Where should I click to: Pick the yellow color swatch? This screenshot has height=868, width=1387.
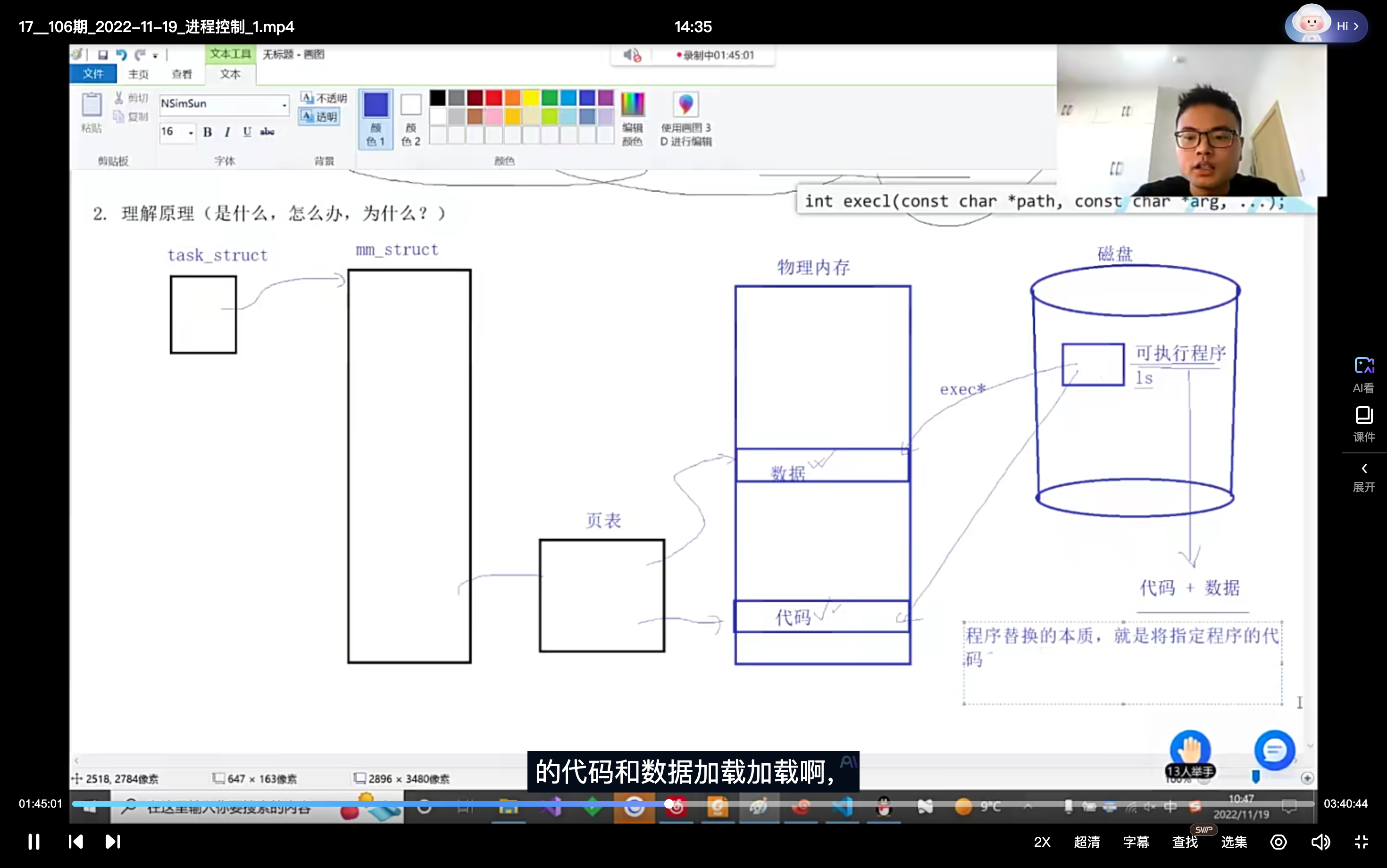click(531, 98)
